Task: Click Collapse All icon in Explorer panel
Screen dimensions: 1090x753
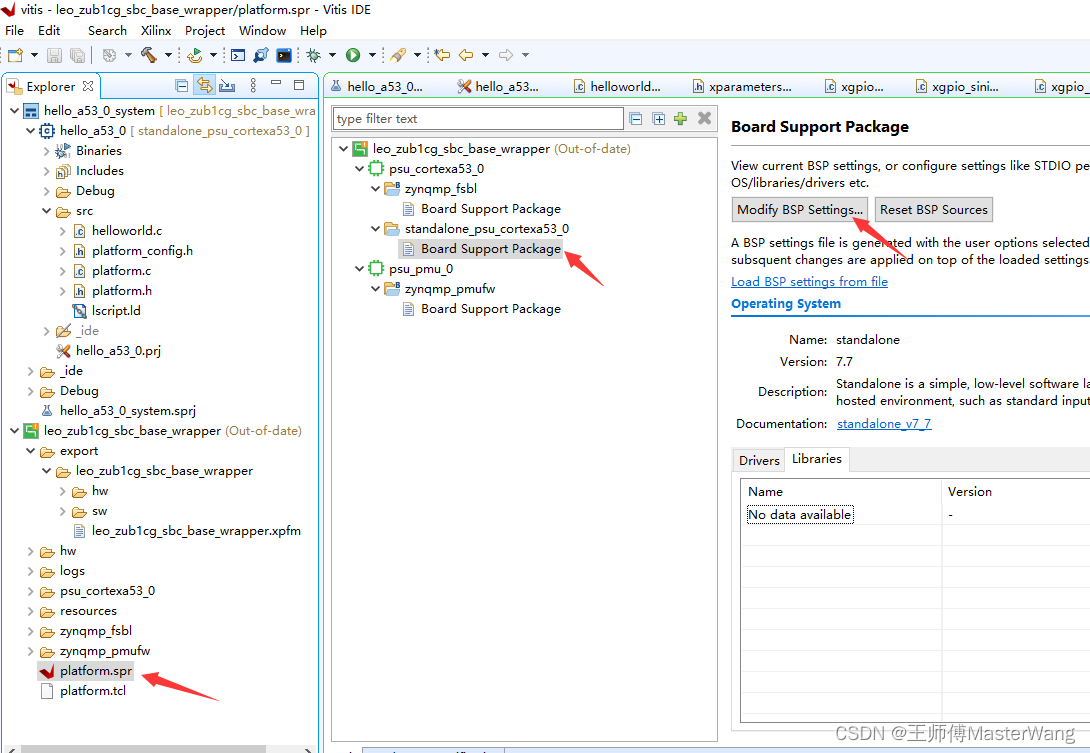Action: tap(181, 86)
